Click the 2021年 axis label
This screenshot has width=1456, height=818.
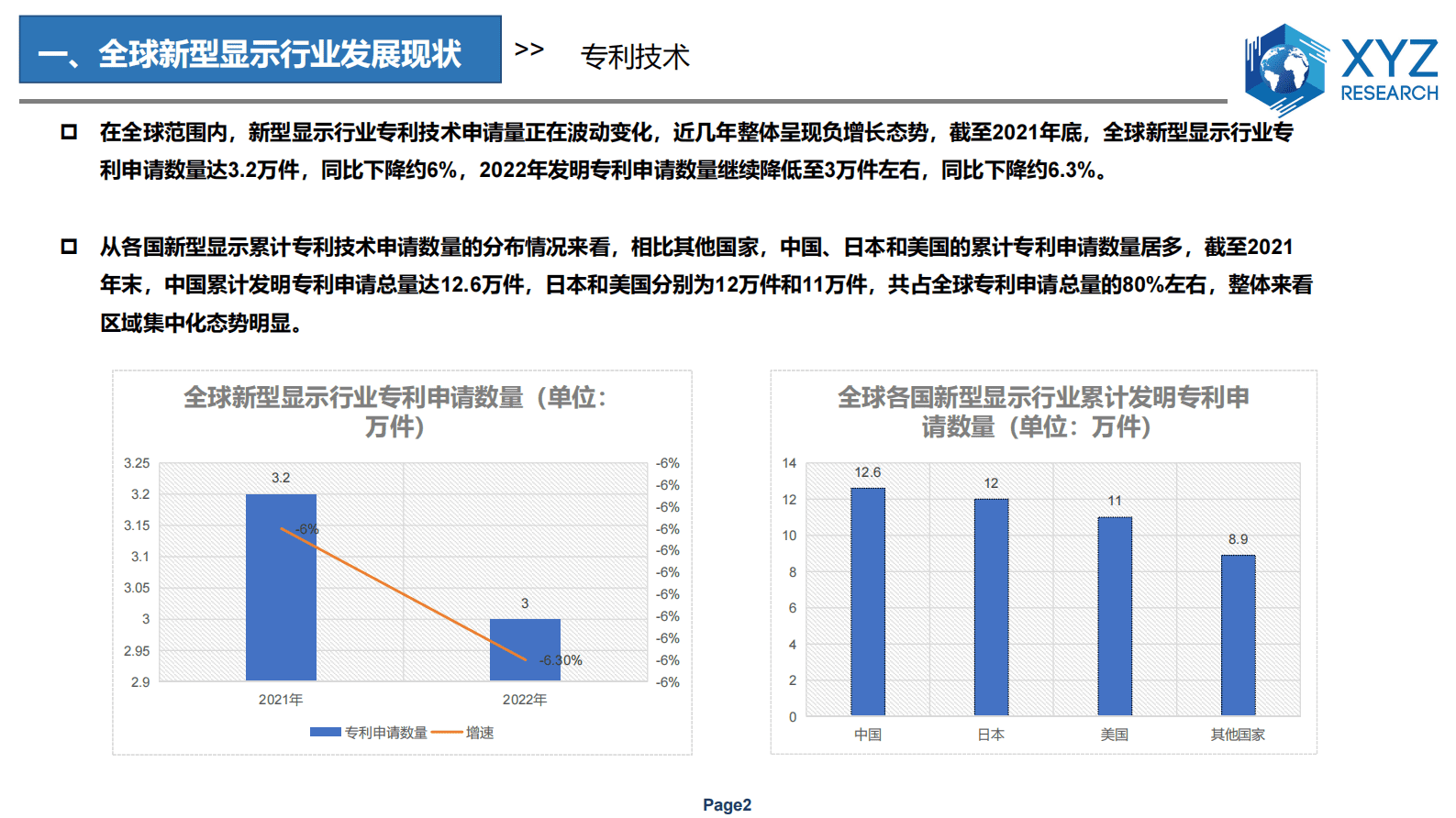click(x=281, y=700)
